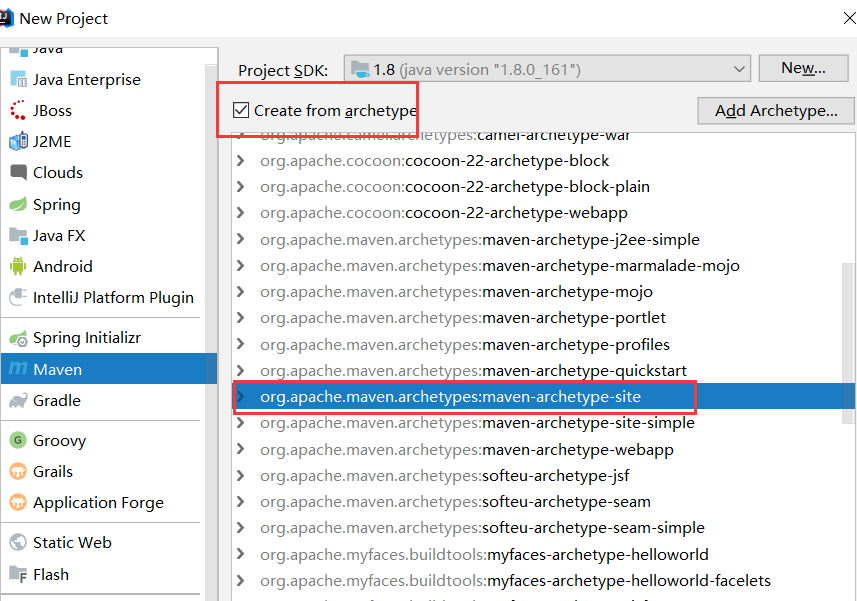The width and height of the screenshot is (857, 601).
Task: Expand the selected maven-archetype-site node
Action: coord(240,396)
